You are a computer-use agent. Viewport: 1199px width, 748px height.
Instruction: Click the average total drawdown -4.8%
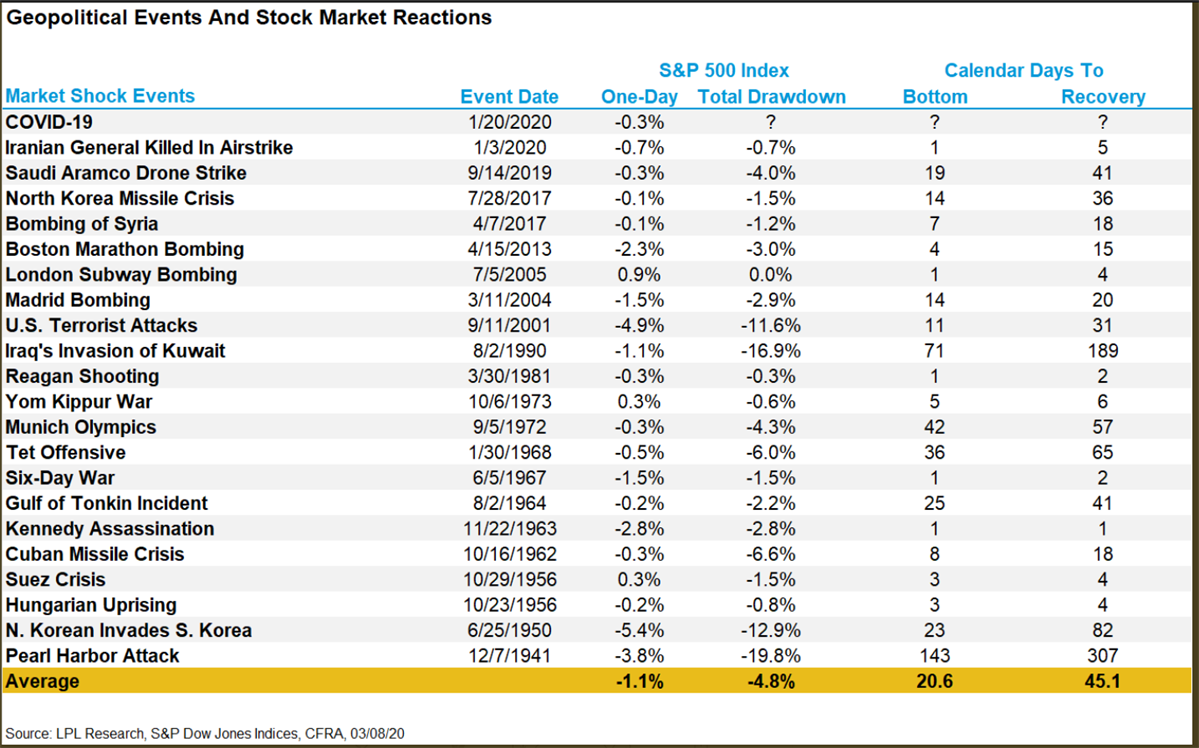coord(770,682)
